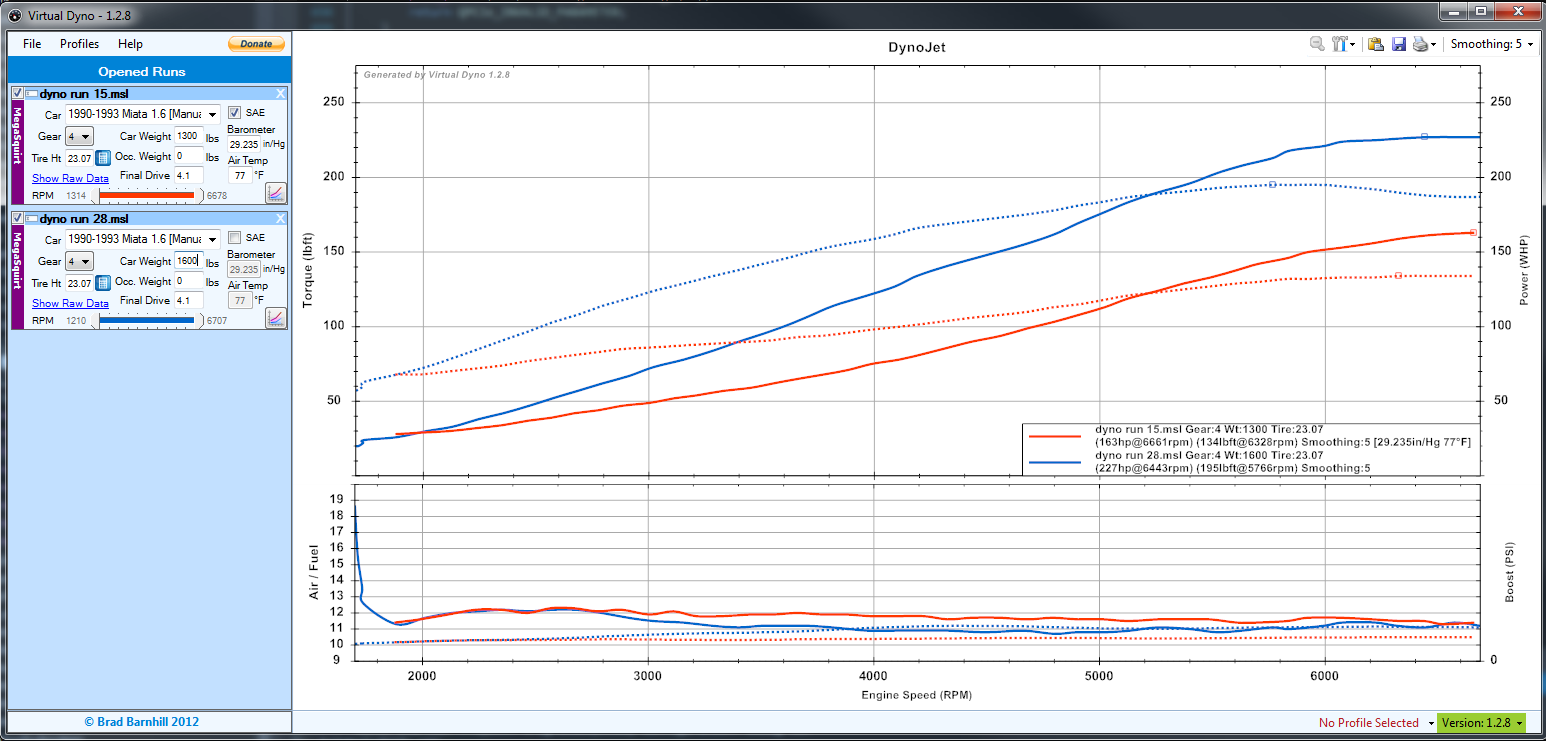Open tire height calculator for dyno run 15

tap(103, 158)
